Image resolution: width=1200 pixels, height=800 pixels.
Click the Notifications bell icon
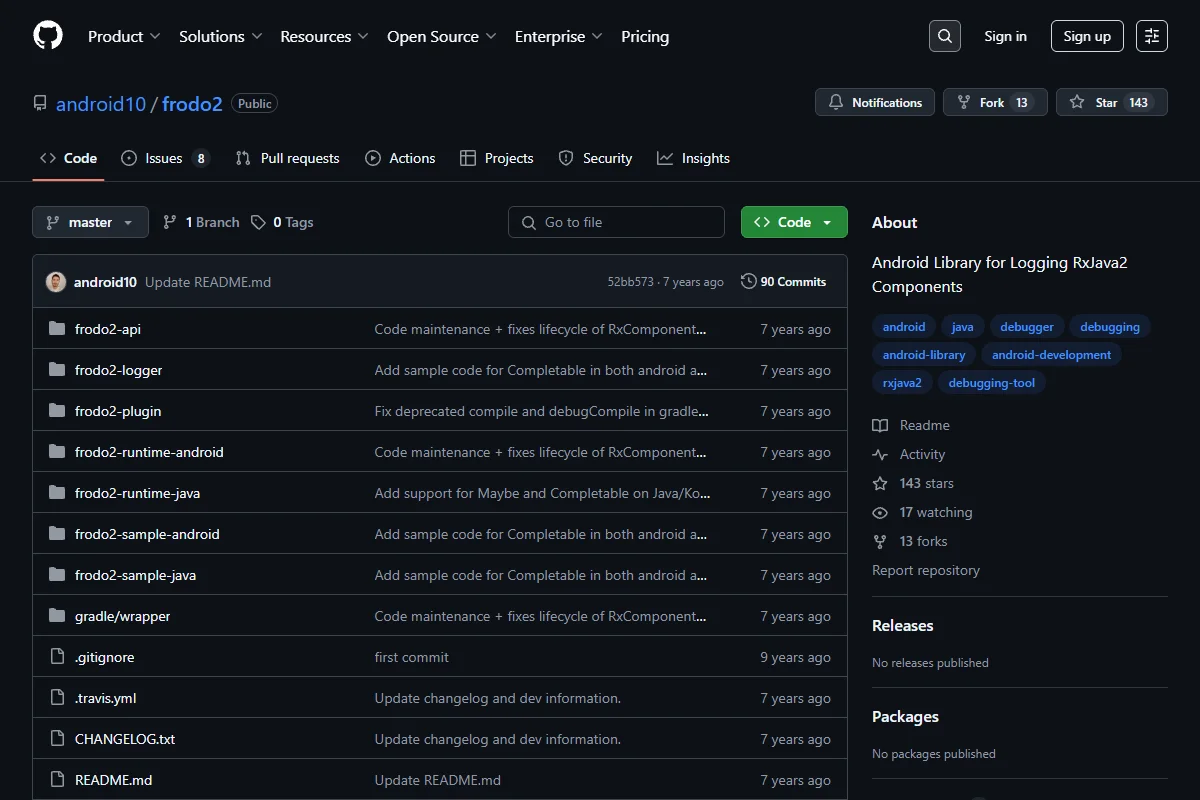coord(836,103)
